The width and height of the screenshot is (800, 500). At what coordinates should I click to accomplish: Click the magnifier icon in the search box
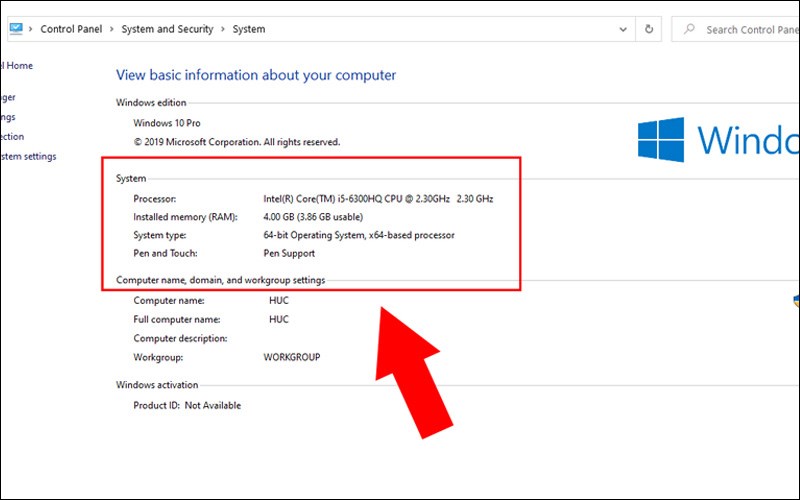coord(690,30)
